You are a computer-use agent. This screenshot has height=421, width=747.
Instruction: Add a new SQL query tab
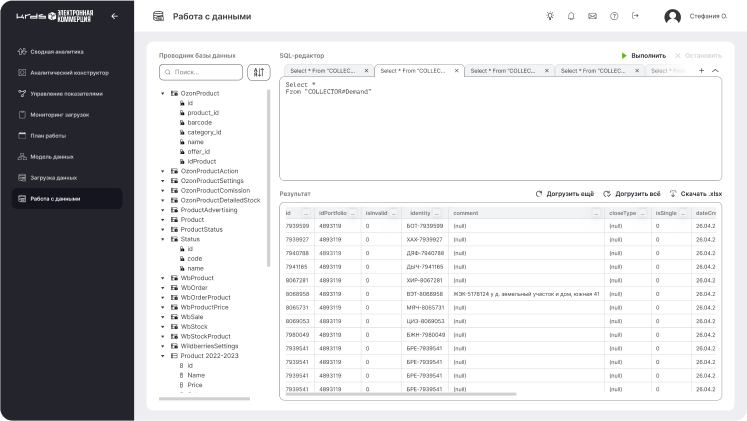[x=701, y=71]
